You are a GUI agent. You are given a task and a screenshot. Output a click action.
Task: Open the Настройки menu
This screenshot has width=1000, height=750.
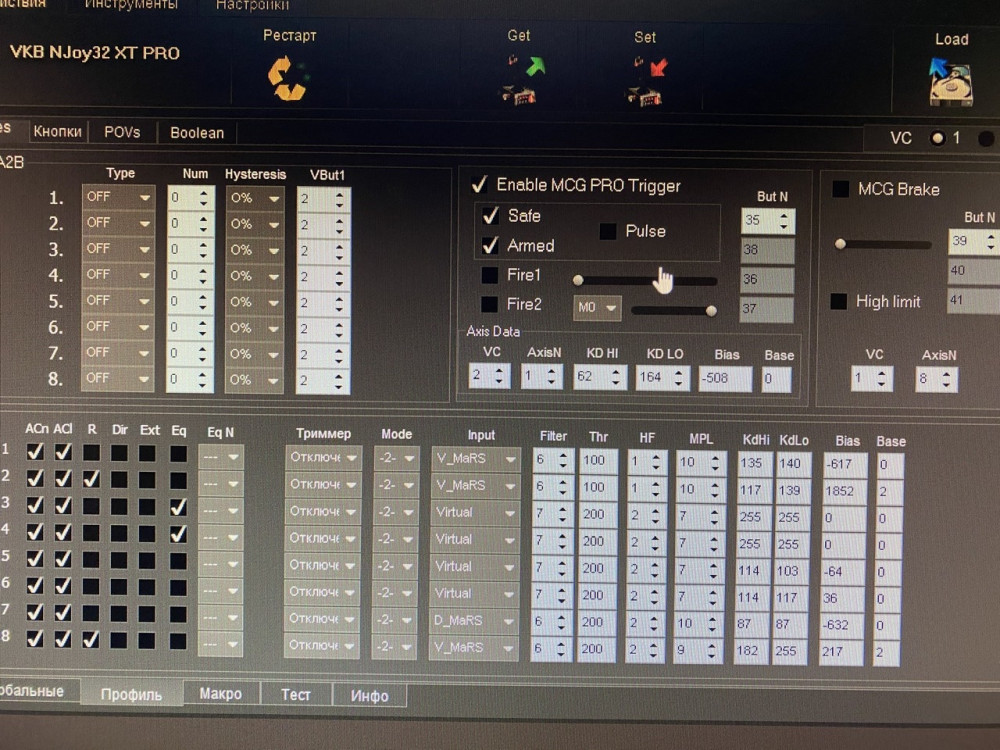point(253,5)
